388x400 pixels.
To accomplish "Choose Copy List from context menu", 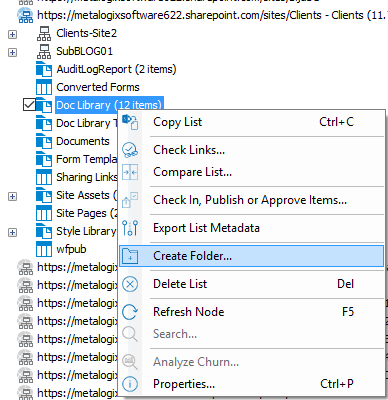I will pyautogui.click(x=252, y=122).
